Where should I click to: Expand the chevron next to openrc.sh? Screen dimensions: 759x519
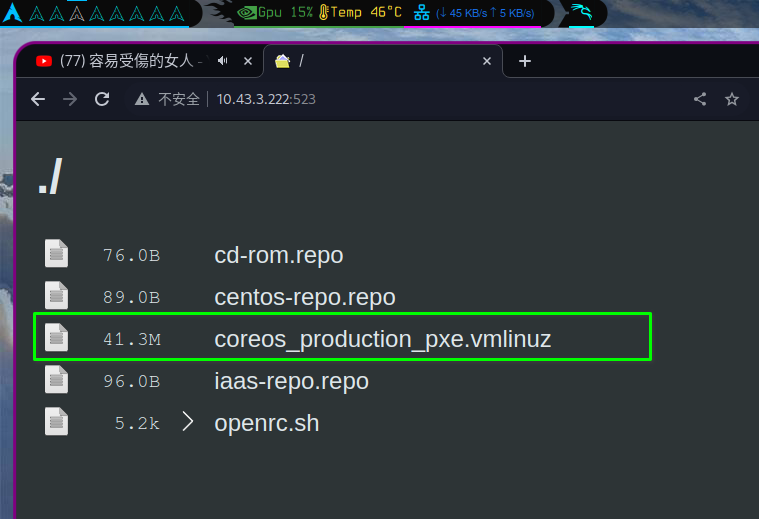[188, 422]
